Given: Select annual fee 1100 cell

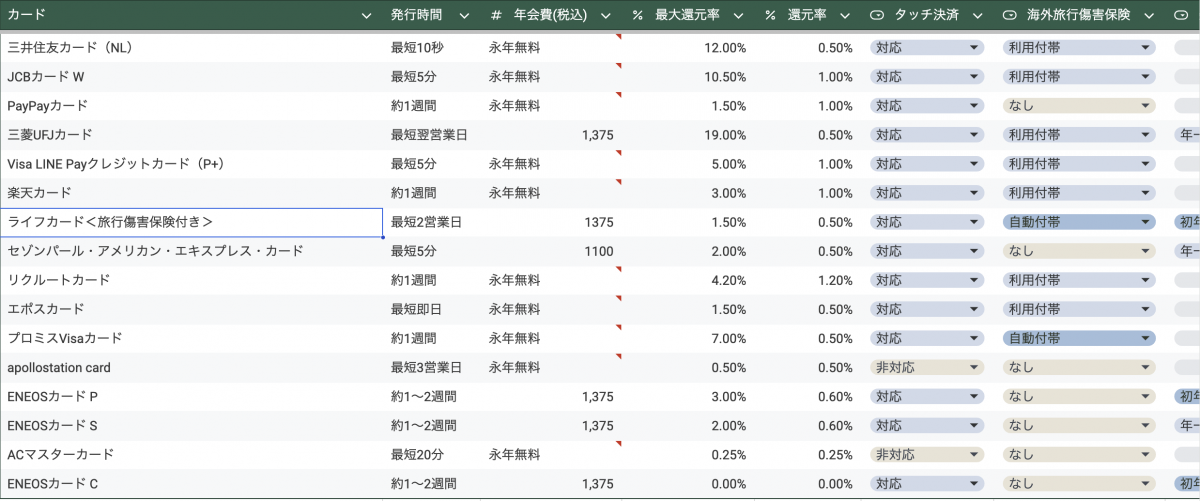Looking at the screenshot, I should [551, 251].
